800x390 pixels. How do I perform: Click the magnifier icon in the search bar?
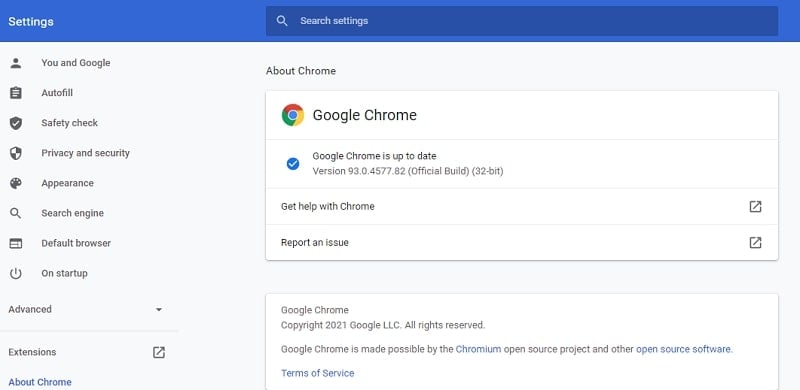click(282, 21)
